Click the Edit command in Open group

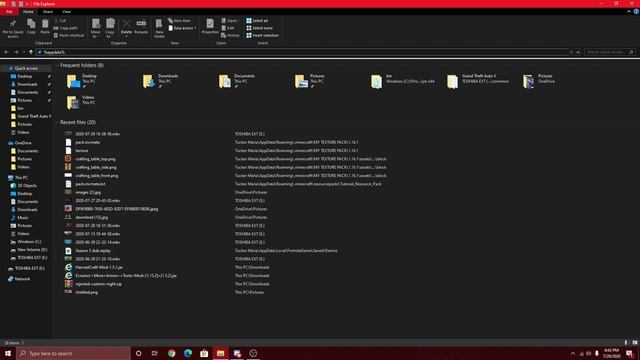coord(228,28)
